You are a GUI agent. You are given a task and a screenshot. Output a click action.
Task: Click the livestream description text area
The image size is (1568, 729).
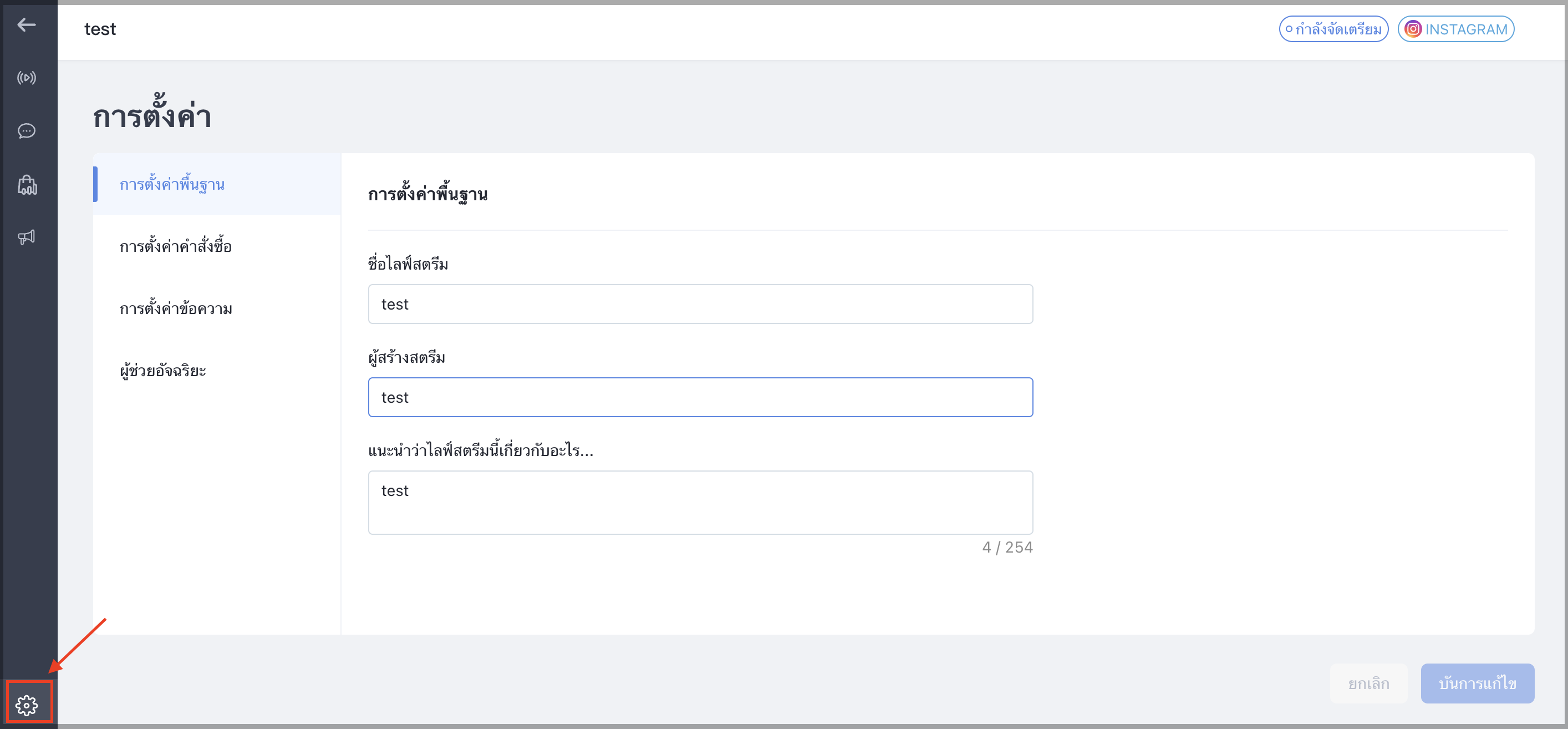click(x=700, y=503)
